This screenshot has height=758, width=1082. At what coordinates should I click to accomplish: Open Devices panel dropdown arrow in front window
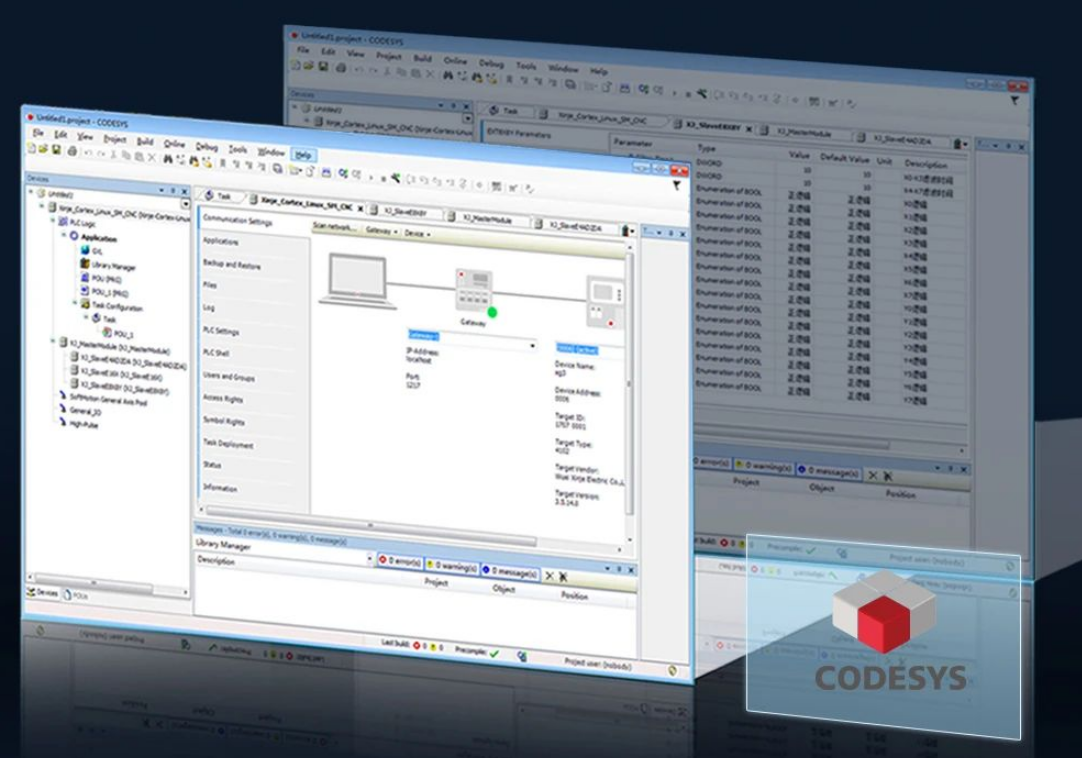pyautogui.click(x=161, y=189)
